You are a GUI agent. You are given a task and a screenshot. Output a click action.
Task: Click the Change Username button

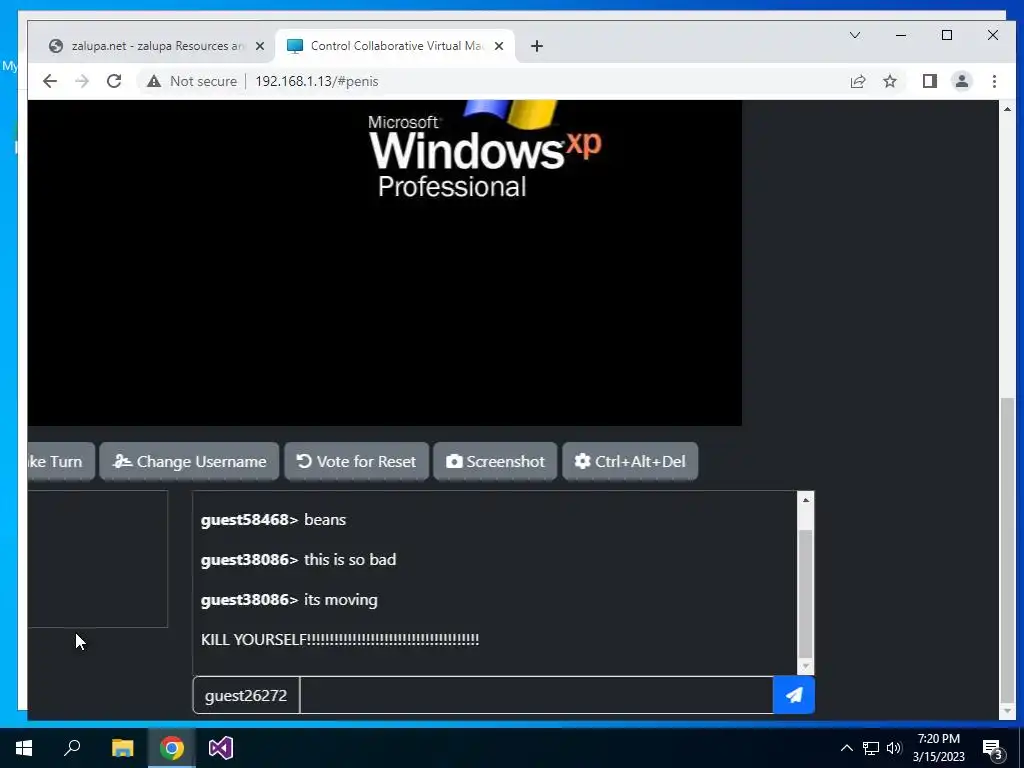coord(189,461)
